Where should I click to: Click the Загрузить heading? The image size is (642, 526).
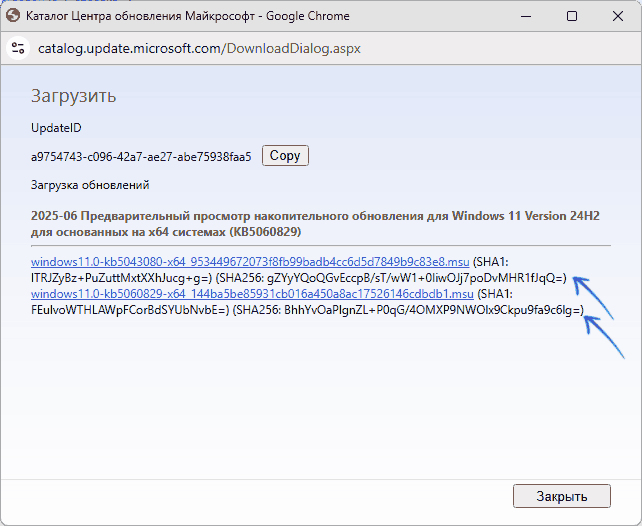(x=74, y=96)
